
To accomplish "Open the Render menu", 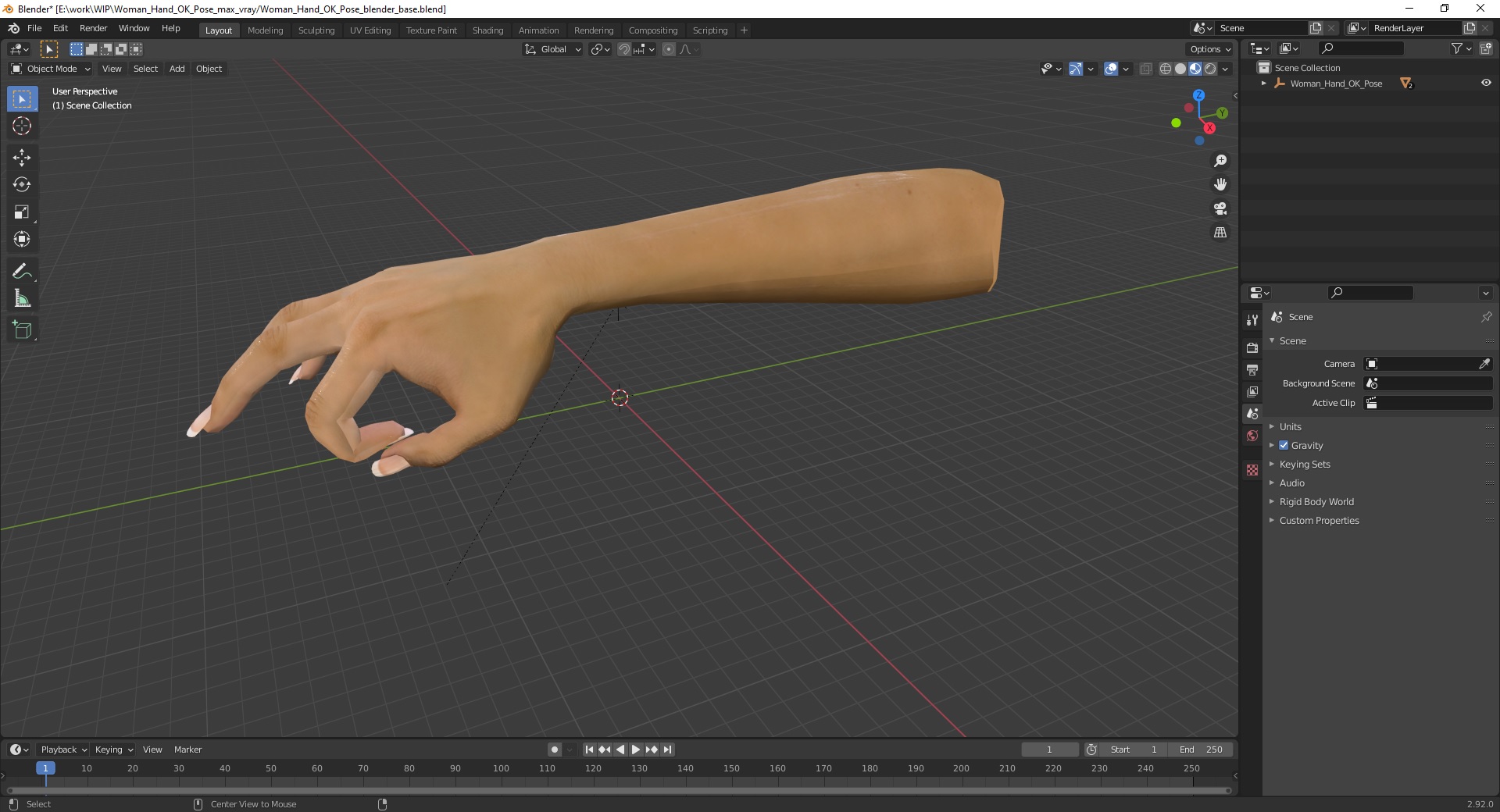I will pos(93,28).
